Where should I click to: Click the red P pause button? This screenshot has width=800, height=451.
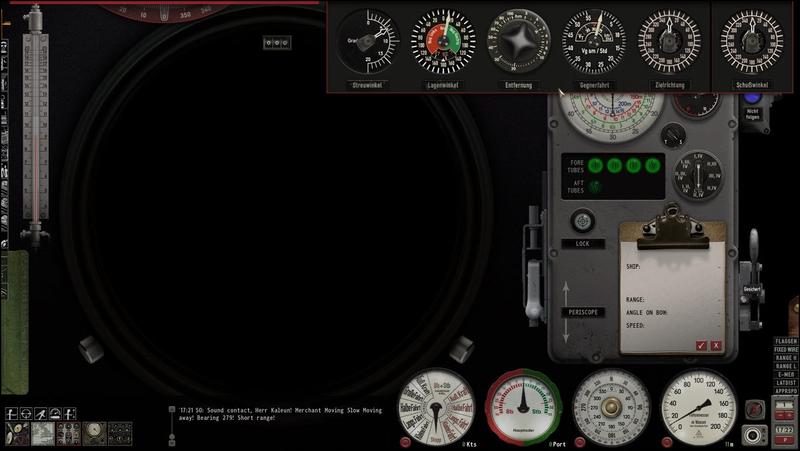(785, 440)
